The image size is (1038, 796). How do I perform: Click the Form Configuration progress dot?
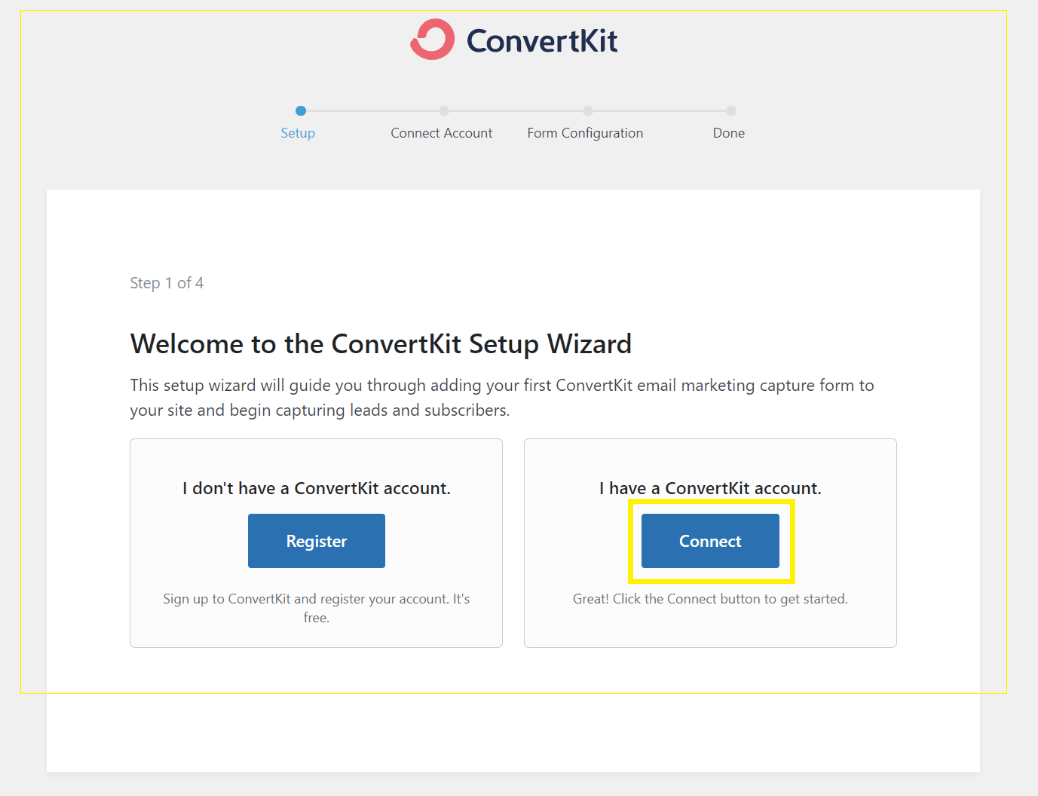pyautogui.click(x=588, y=111)
